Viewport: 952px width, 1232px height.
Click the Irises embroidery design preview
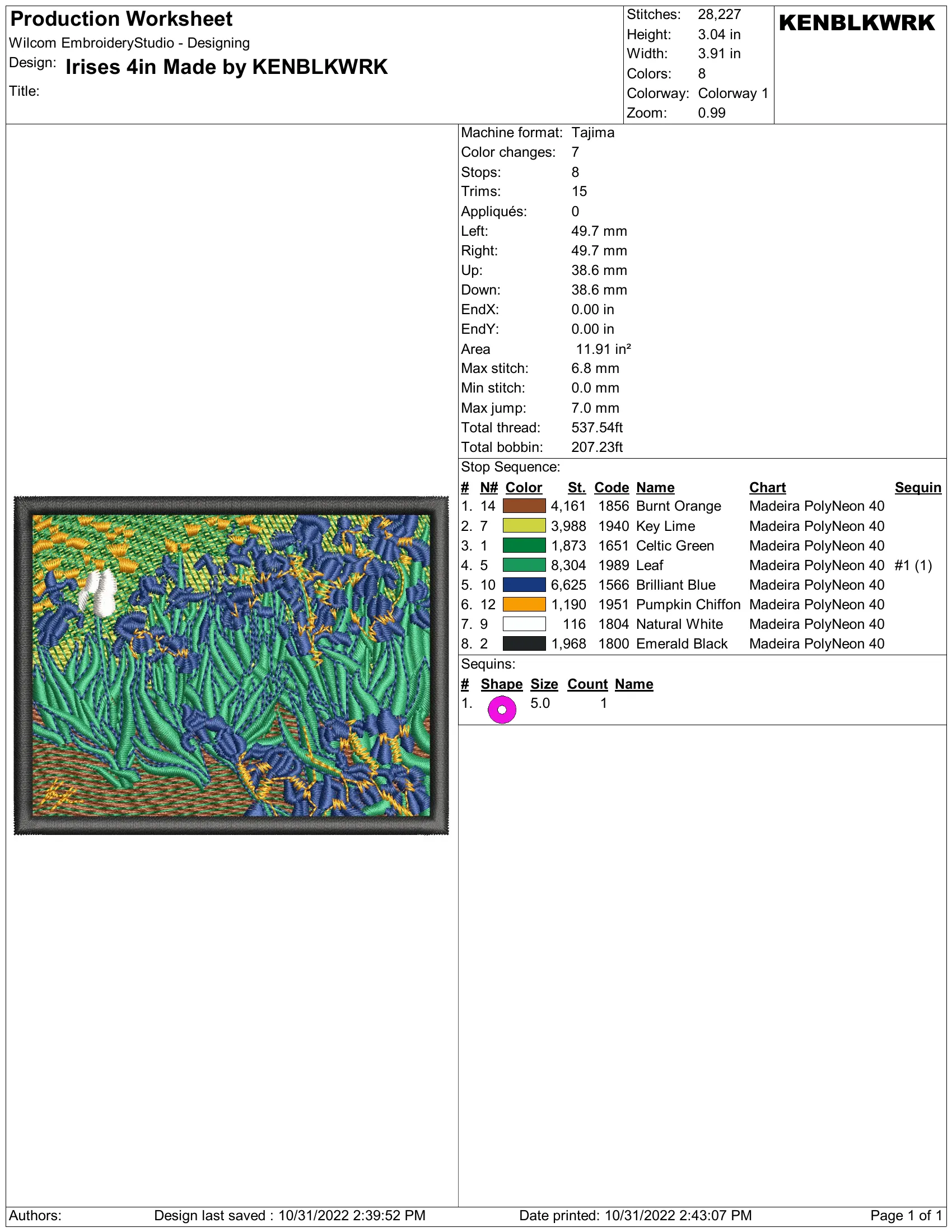231,666
